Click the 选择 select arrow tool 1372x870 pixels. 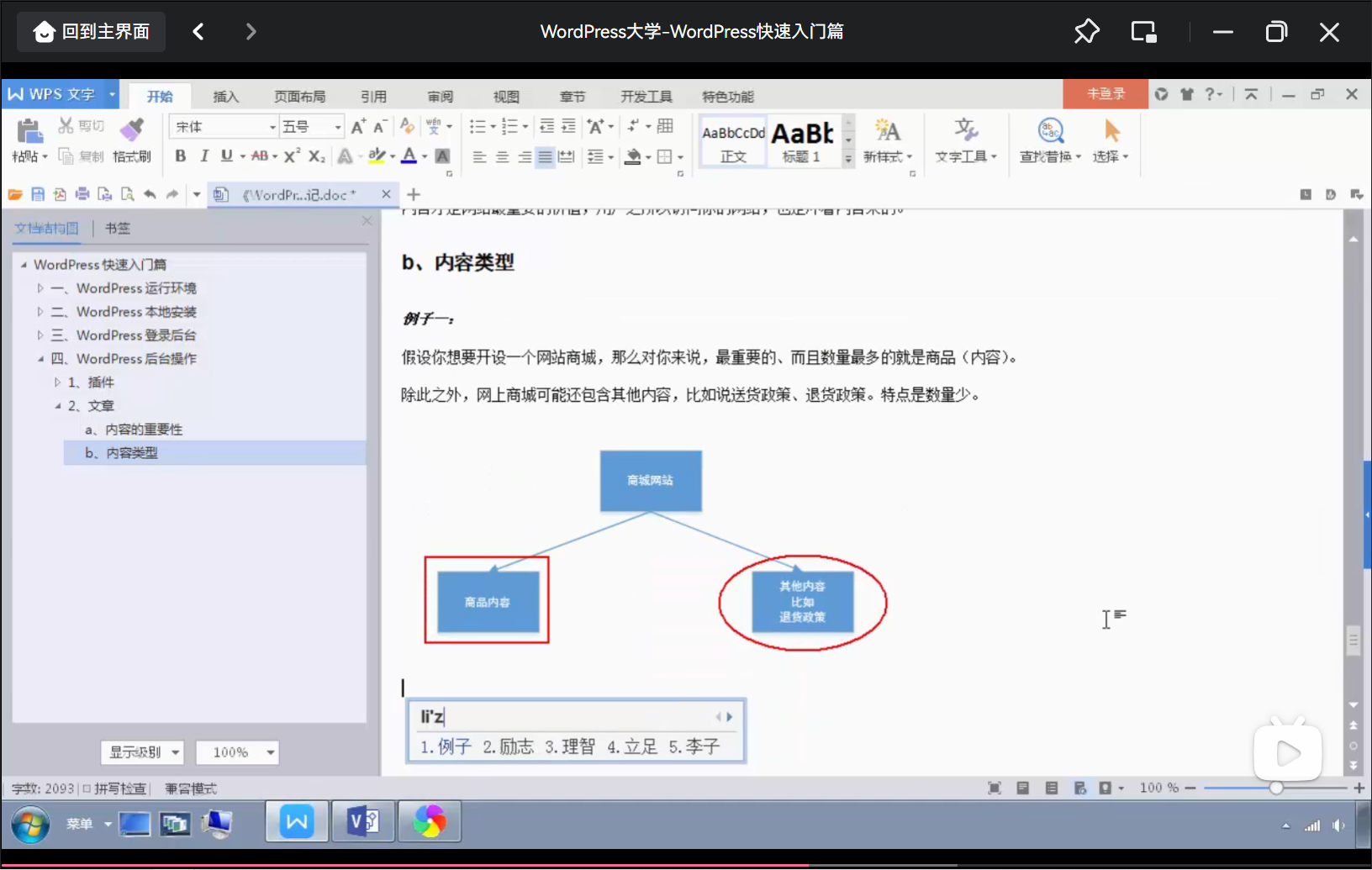(x=1111, y=140)
